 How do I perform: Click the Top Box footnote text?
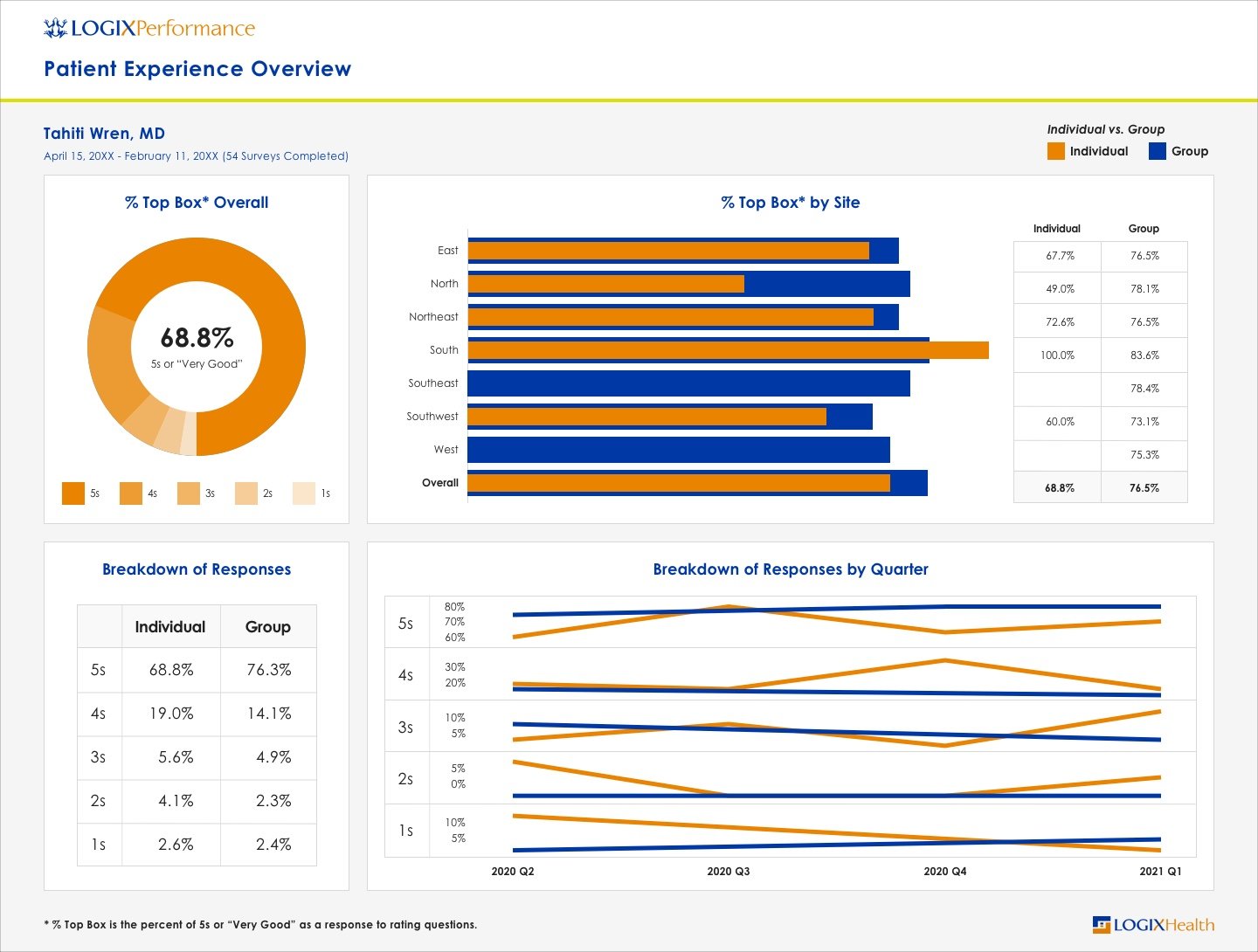[260, 924]
